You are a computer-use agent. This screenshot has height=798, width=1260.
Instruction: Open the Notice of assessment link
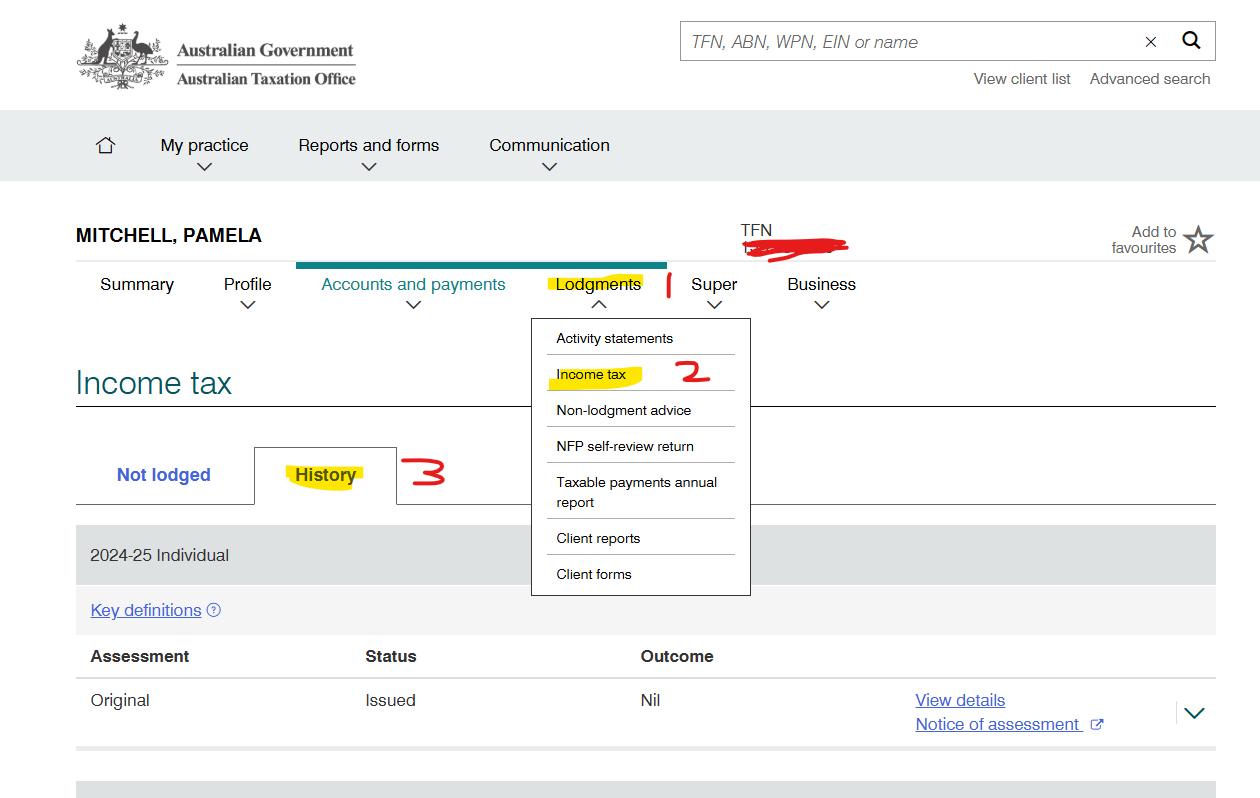click(998, 724)
